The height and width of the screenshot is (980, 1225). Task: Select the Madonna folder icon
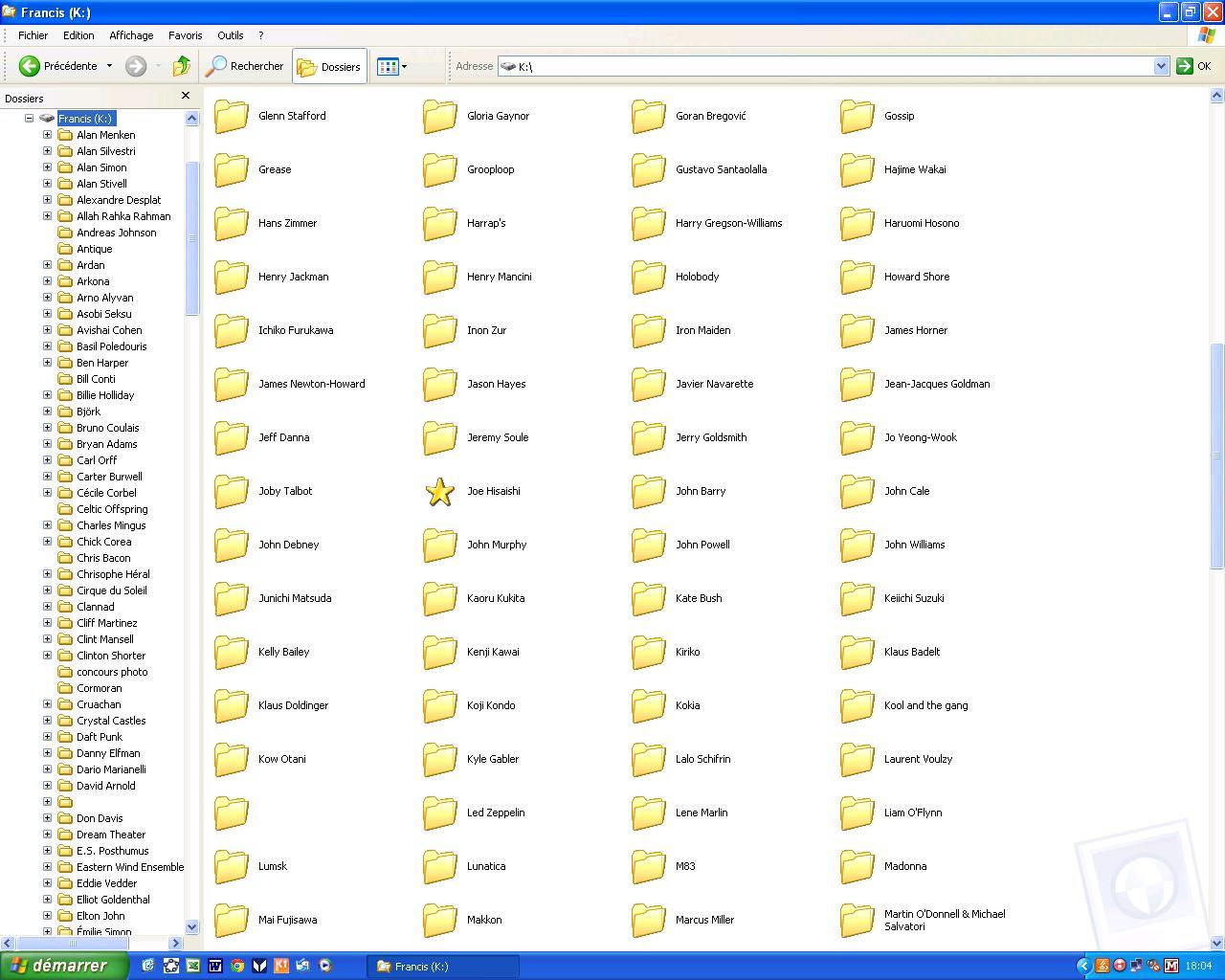[x=857, y=867]
